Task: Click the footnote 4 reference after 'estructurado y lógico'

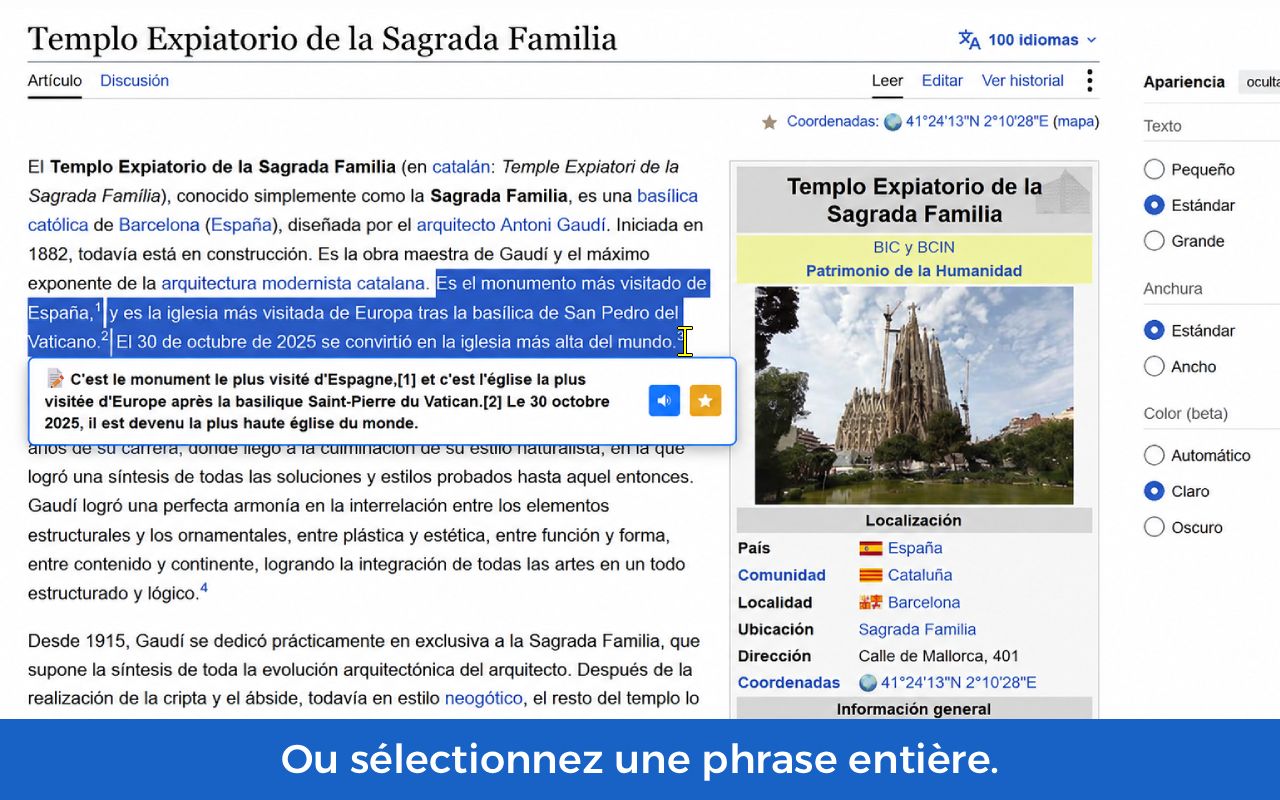Action: click(204, 588)
